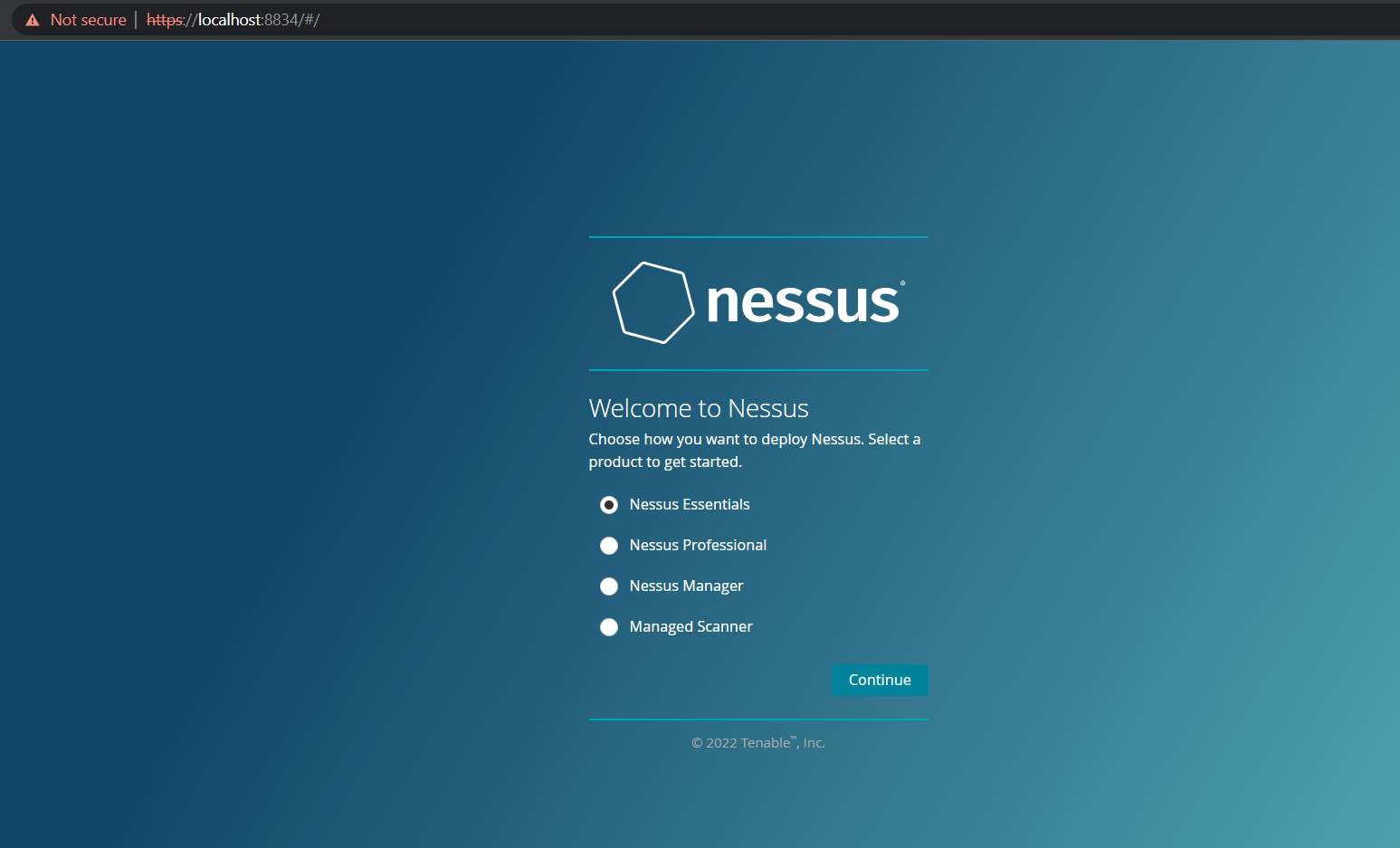1400x848 pixels.
Task: Click the "nessus" wordmark text
Action: tap(805, 301)
